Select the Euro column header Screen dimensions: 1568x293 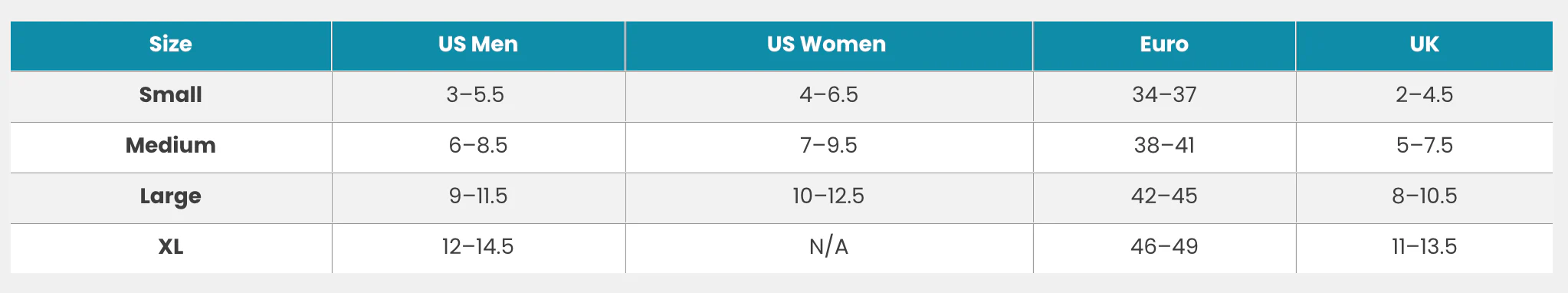tap(1164, 44)
